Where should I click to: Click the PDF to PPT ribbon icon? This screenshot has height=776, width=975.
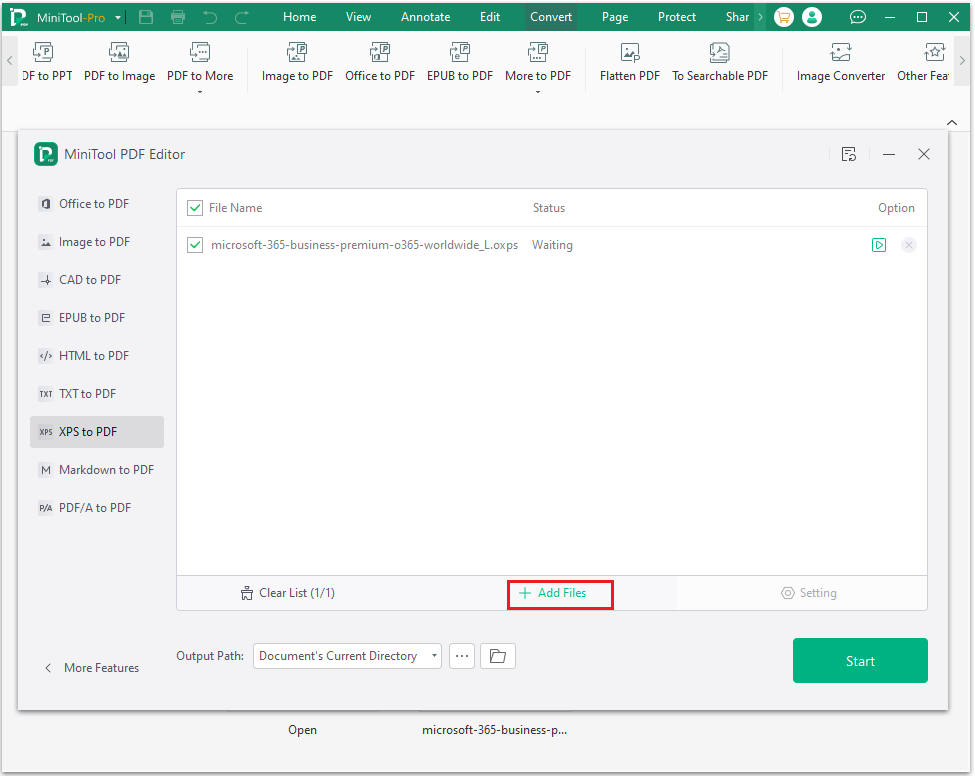pos(43,53)
